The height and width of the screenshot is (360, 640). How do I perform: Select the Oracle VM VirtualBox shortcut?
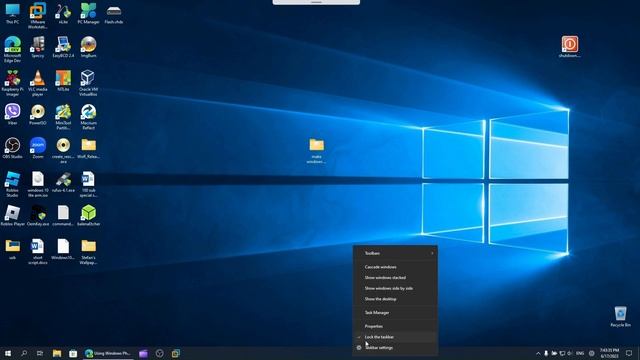(88, 83)
